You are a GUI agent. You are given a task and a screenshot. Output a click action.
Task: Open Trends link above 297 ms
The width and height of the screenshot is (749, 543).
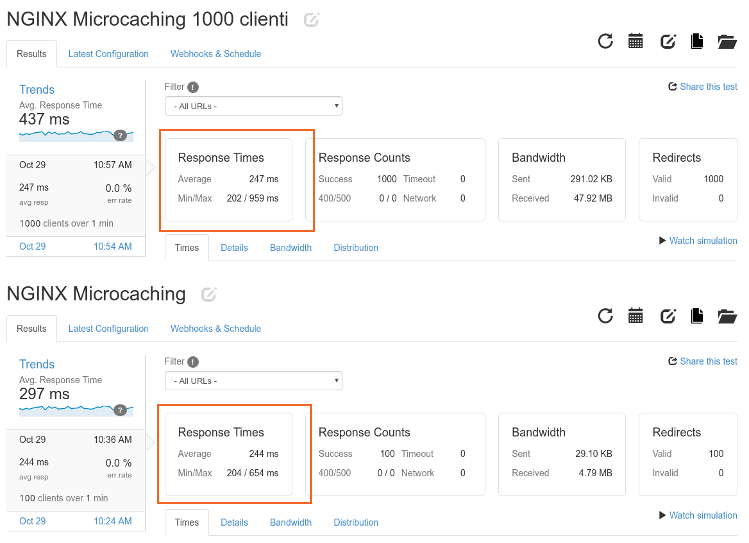[x=37, y=364]
